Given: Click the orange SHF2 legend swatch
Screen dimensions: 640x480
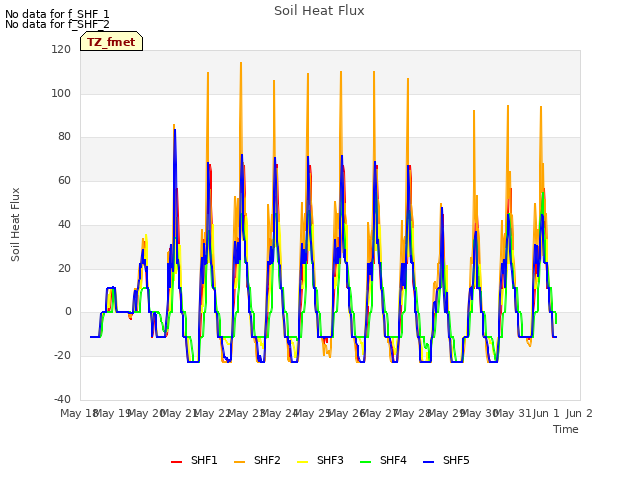Looking at the screenshot, I should tap(240, 462).
